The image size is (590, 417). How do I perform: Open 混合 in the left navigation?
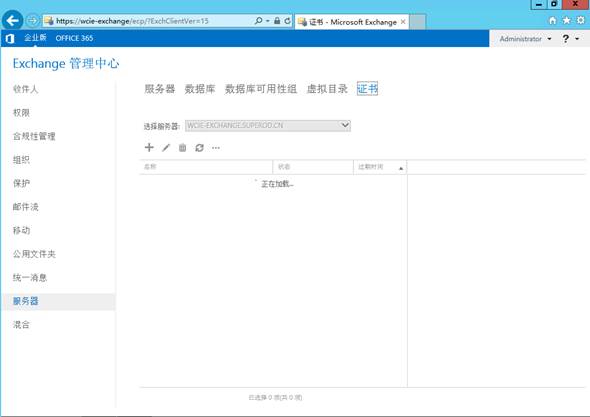click(x=21, y=325)
